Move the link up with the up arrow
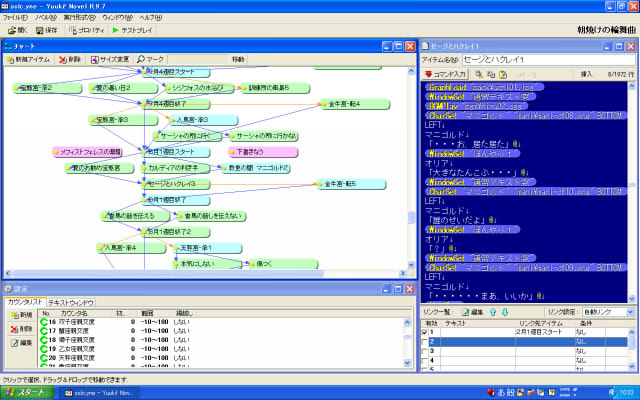The height and width of the screenshot is (400, 640). [x=493, y=312]
